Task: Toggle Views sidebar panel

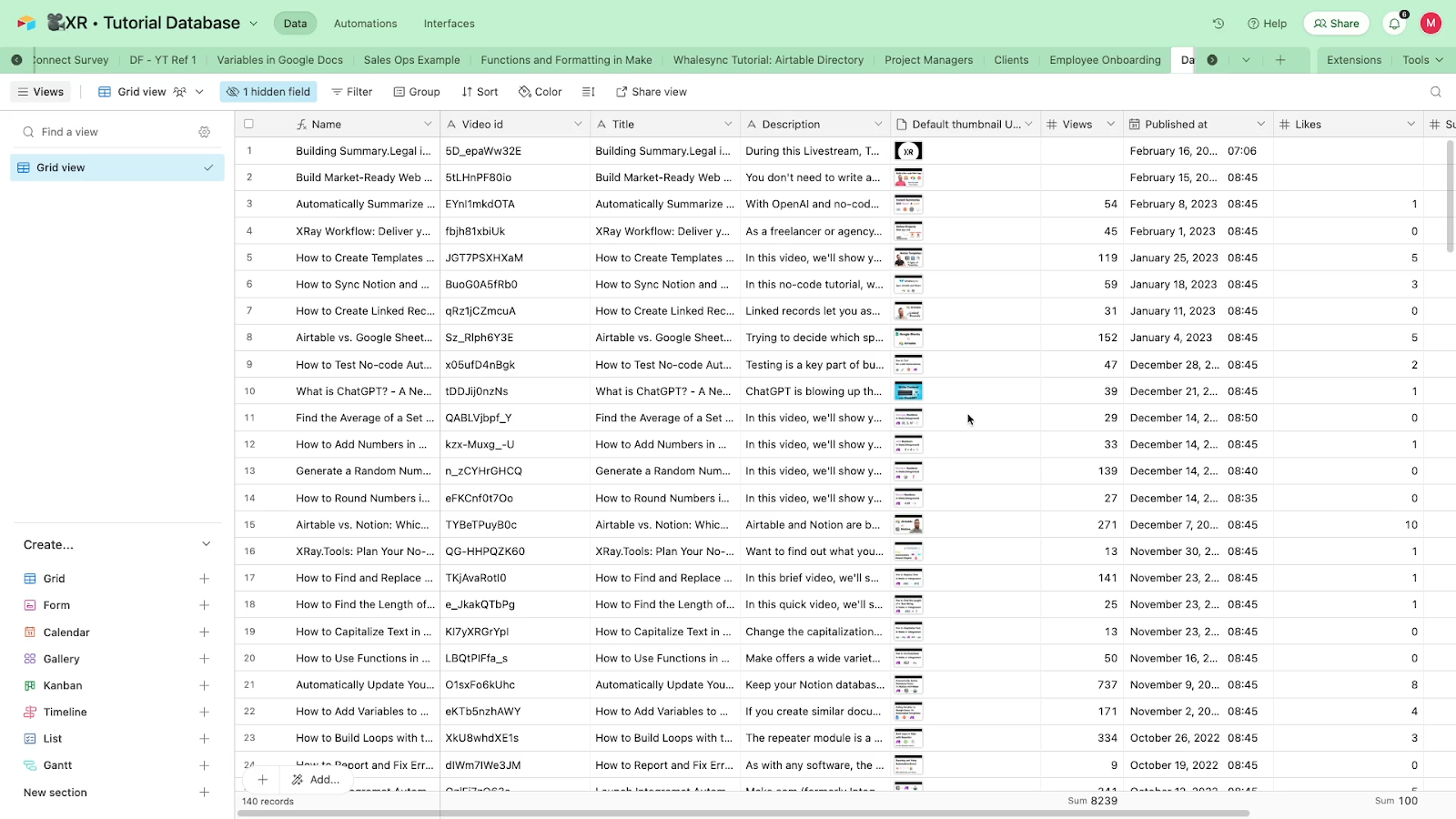Action: coord(41,92)
